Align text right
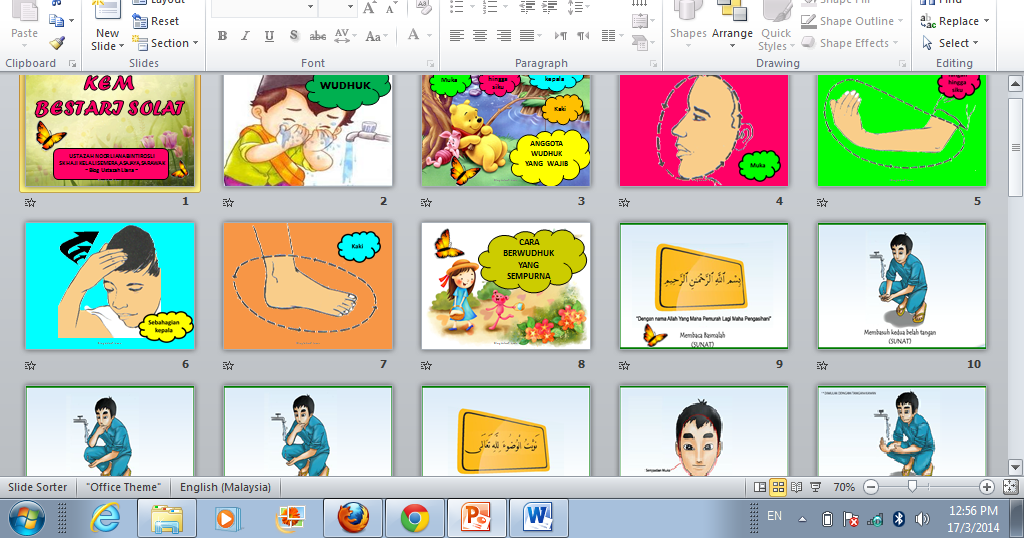 click(504, 36)
